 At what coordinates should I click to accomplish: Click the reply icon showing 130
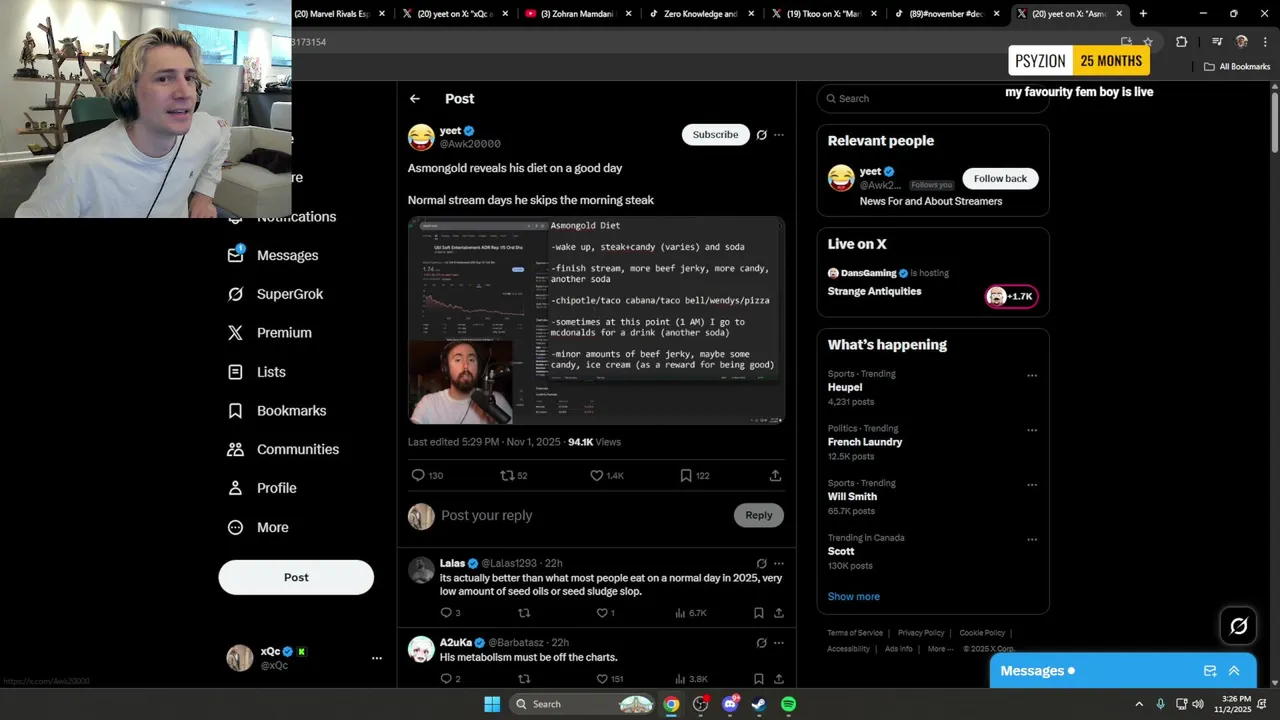[x=418, y=476]
